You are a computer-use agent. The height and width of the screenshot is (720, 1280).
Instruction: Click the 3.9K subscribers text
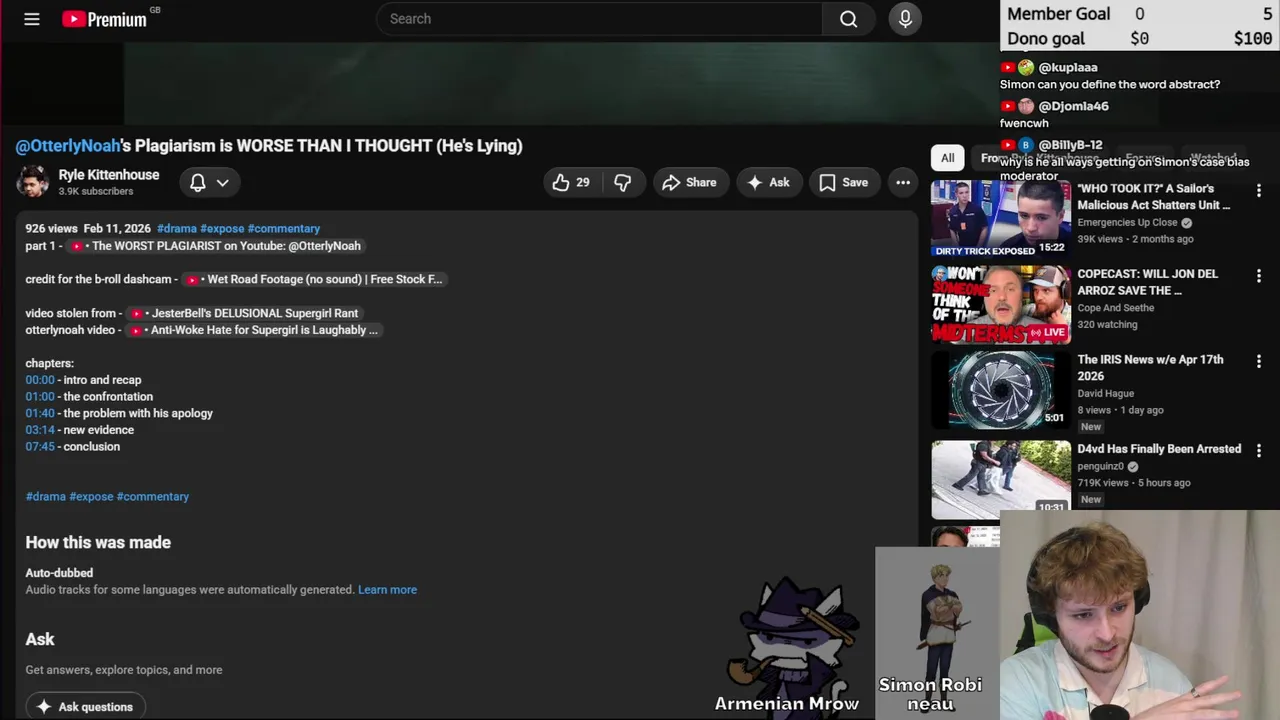(96, 191)
